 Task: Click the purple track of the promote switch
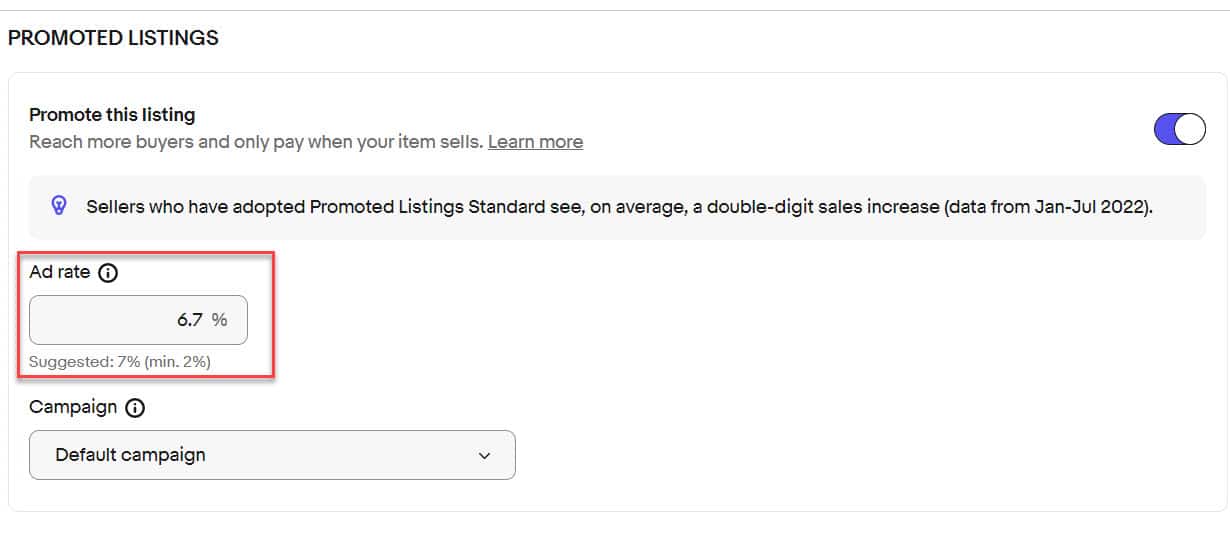pyautogui.click(x=1165, y=129)
